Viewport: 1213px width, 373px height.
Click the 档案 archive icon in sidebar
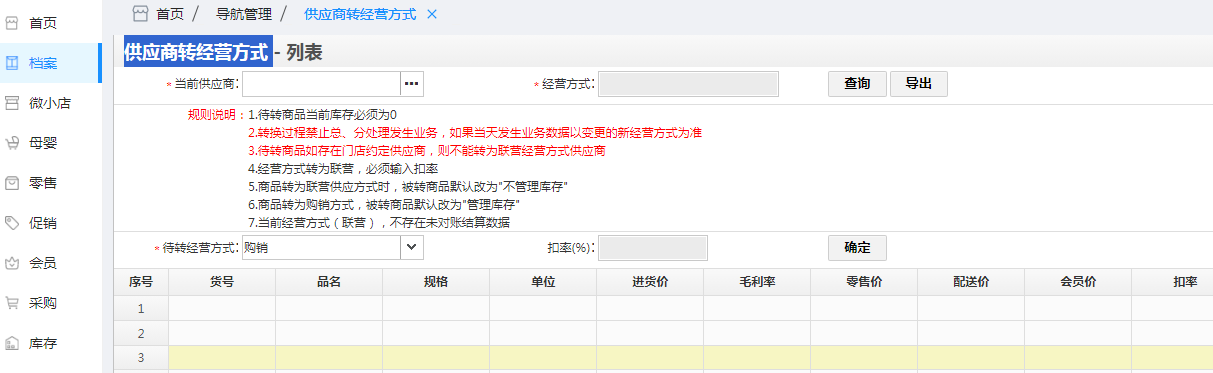coord(13,63)
